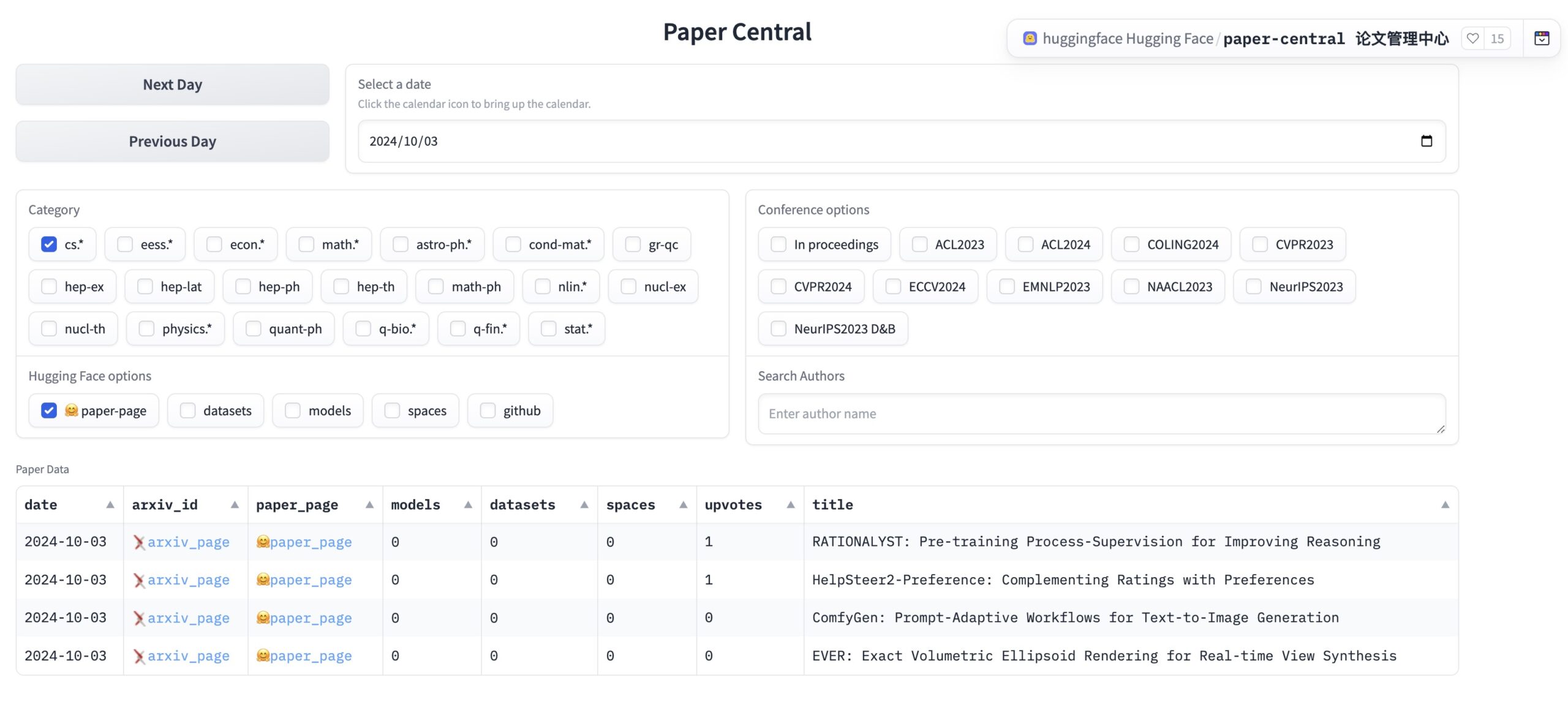Viewport: 1568px width, 710px height.
Task: Enable the eess.* category checkbox
Action: (124, 244)
